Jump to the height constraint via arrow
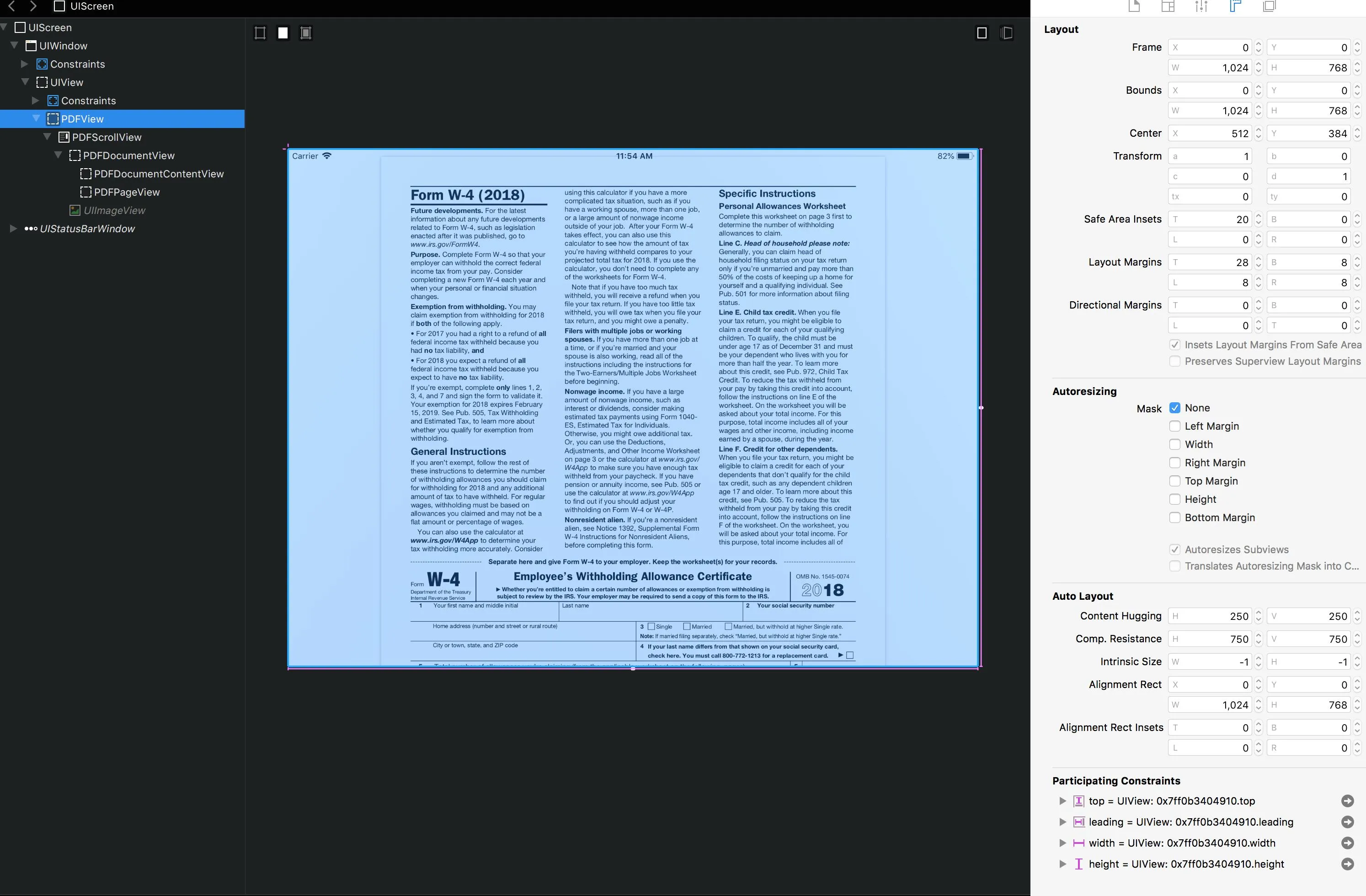Image resolution: width=1366 pixels, height=896 pixels. [x=1347, y=864]
